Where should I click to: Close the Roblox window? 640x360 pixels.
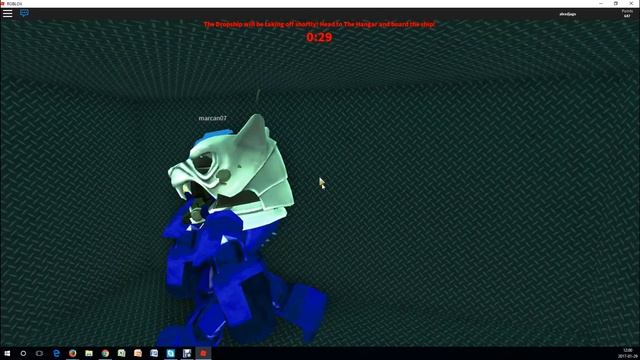point(631,3)
